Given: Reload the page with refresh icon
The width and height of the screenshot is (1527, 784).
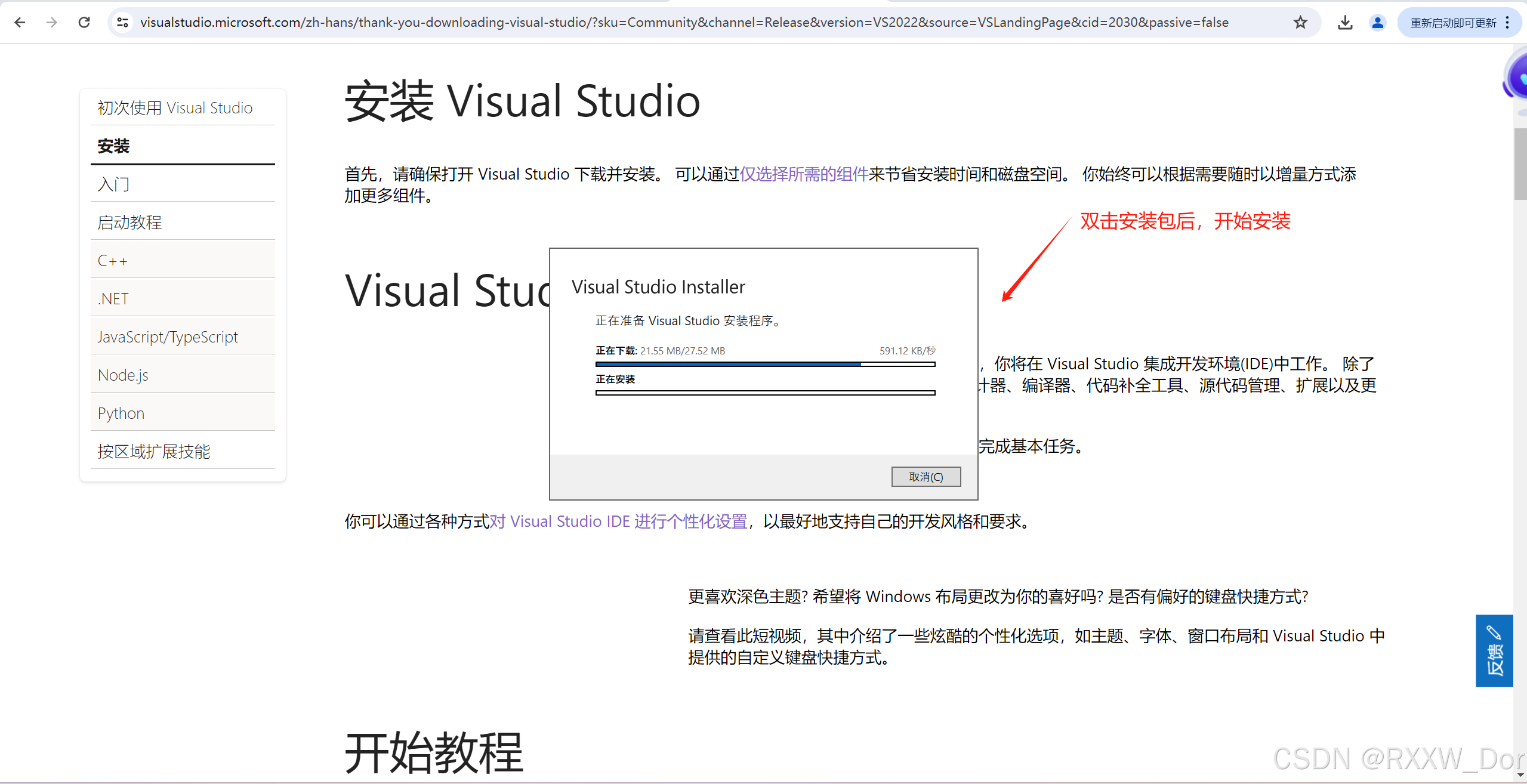Looking at the screenshot, I should (84, 23).
